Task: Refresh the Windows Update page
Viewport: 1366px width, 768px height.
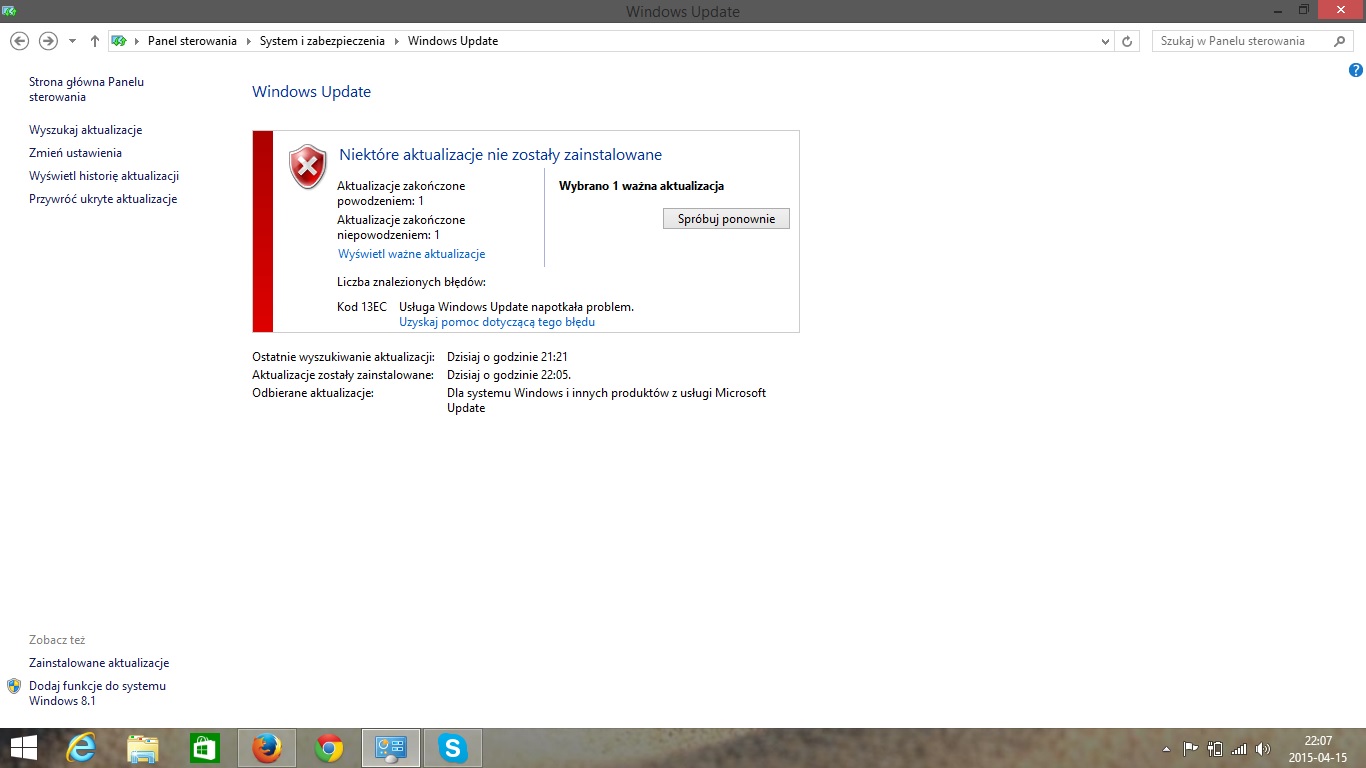Action: pyautogui.click(x=1127, y=41)
